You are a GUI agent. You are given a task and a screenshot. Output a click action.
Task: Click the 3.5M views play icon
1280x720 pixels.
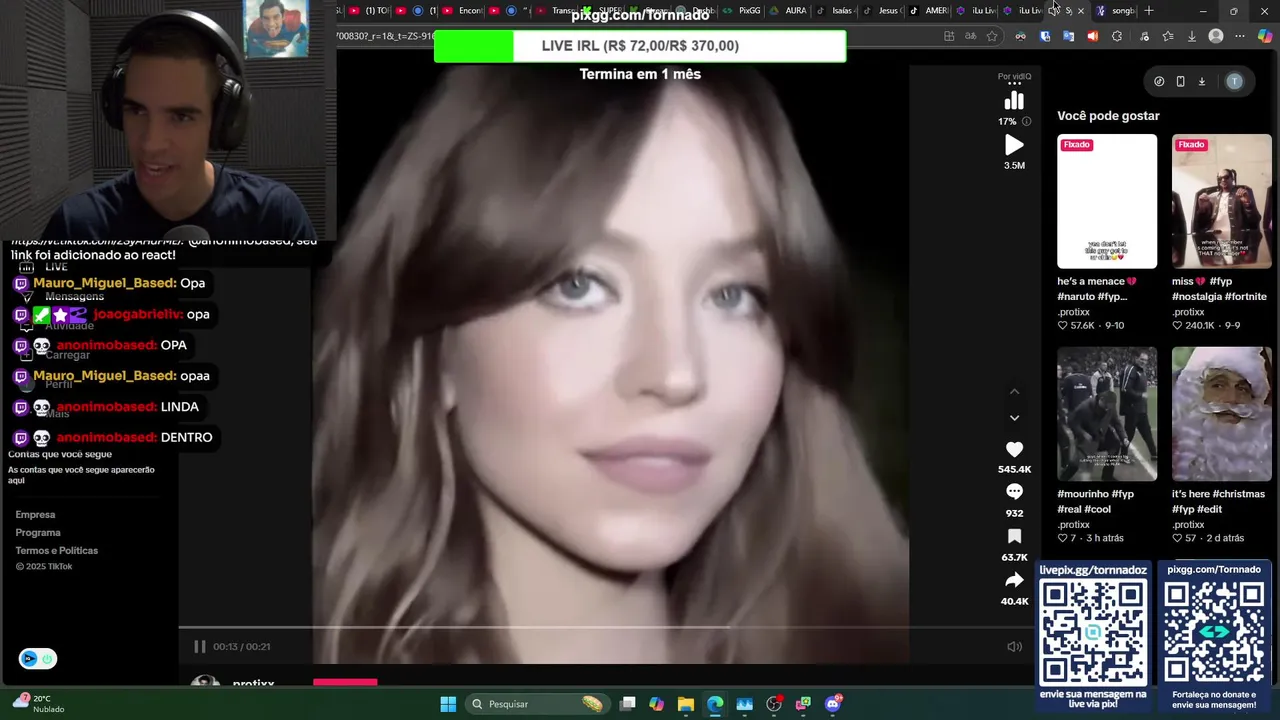1014,146
